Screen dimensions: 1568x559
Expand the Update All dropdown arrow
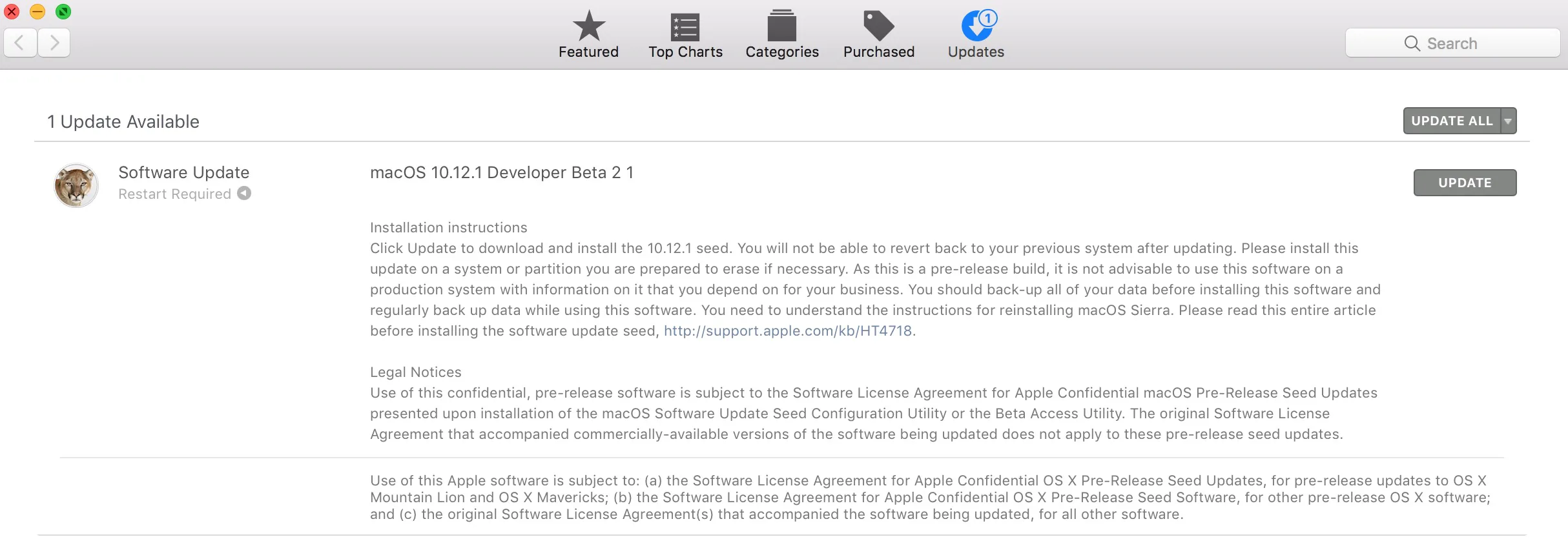(x=1508, y=121)
